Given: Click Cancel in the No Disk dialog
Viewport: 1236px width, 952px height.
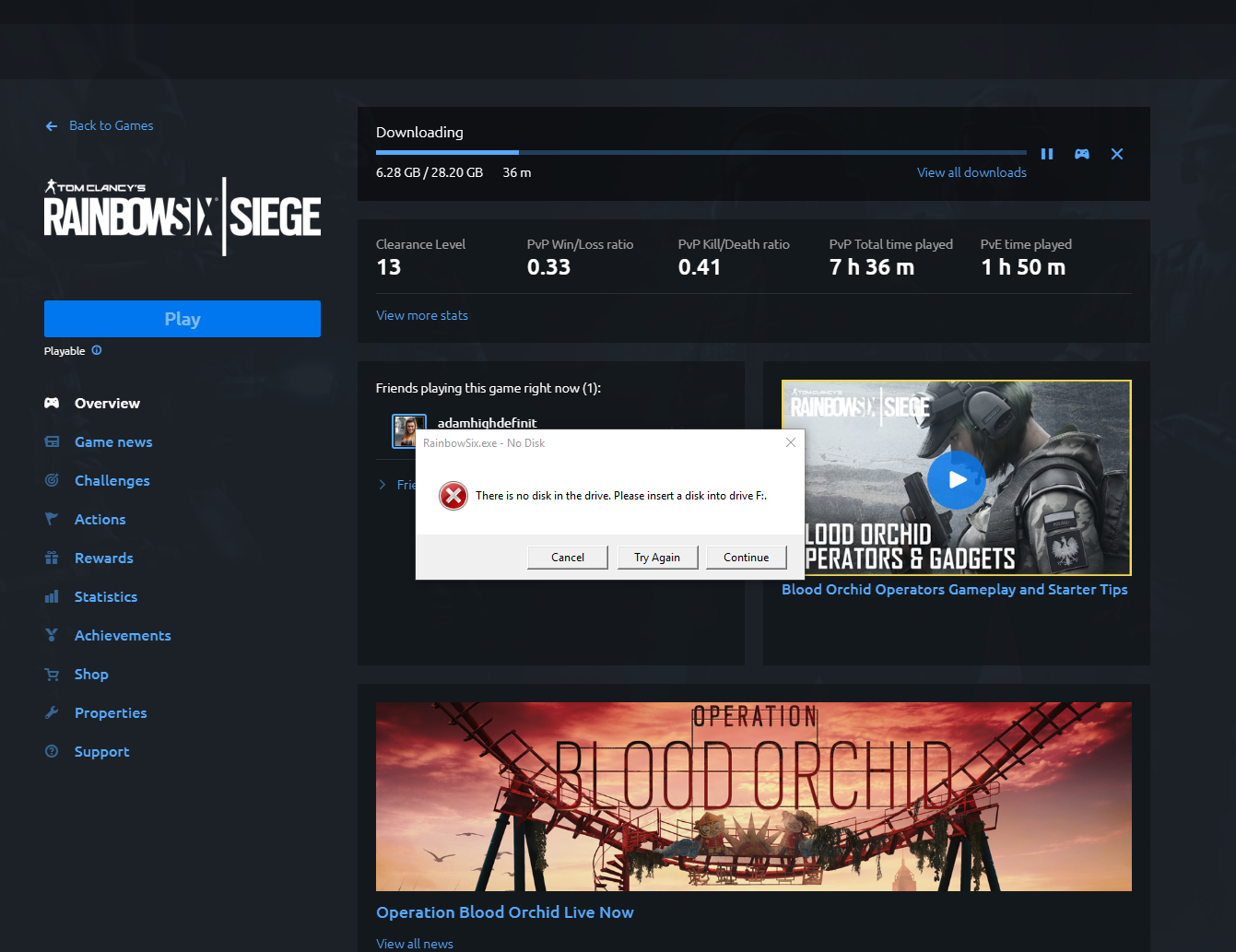Looking at the screenshot, I should point(568,557).
